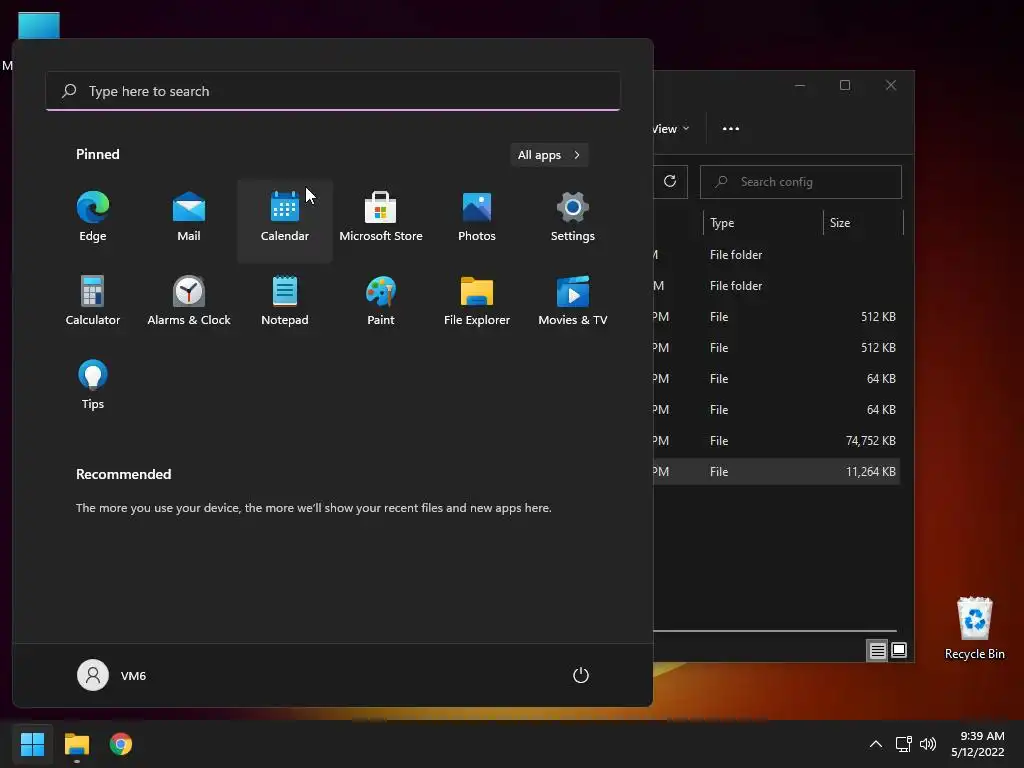1024x768 pixels.
Task: Launch Google Chrome from the taskbar
Action: (121, 744)
